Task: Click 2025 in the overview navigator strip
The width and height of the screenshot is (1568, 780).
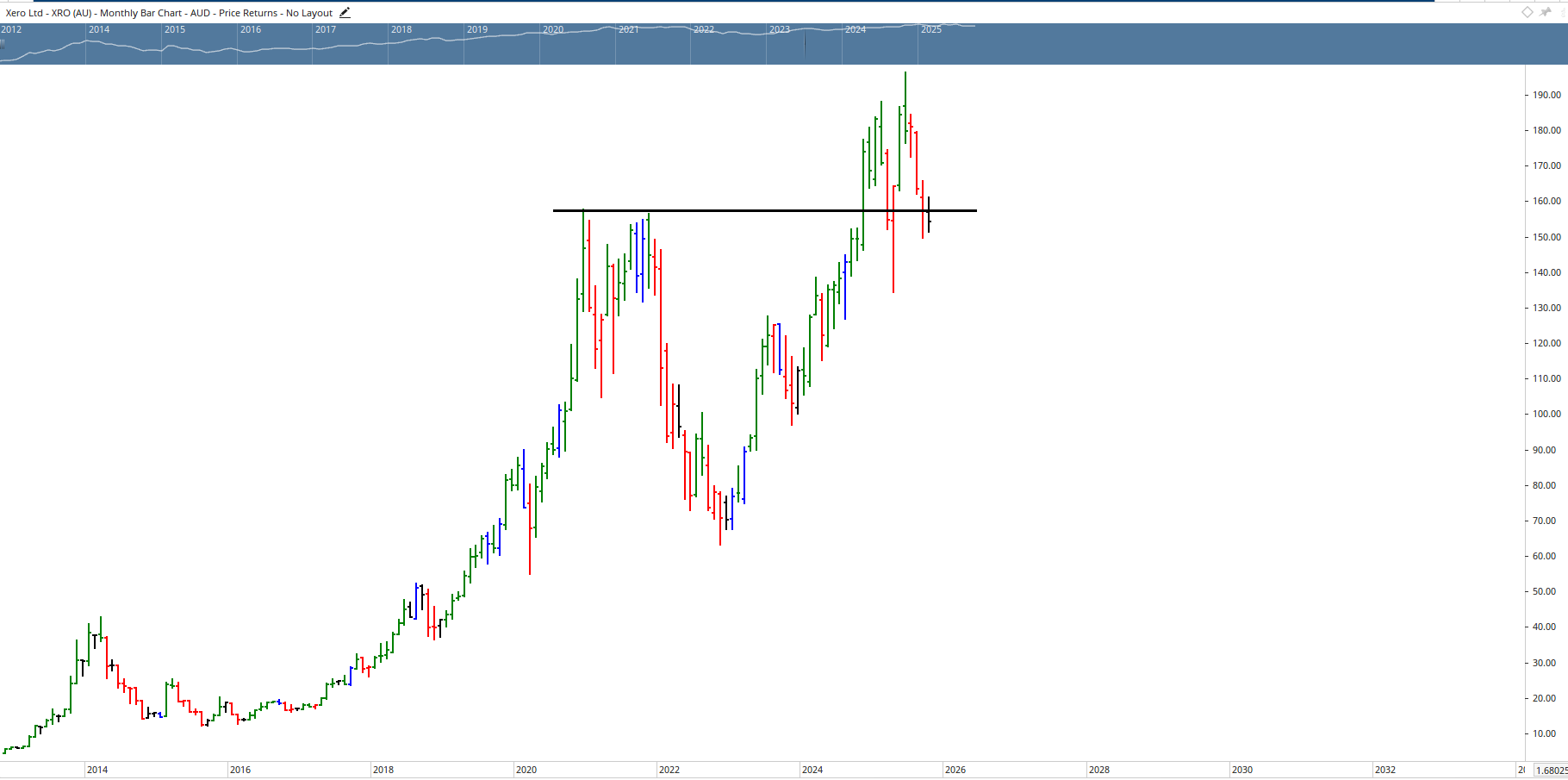Action: coord(931,29)
